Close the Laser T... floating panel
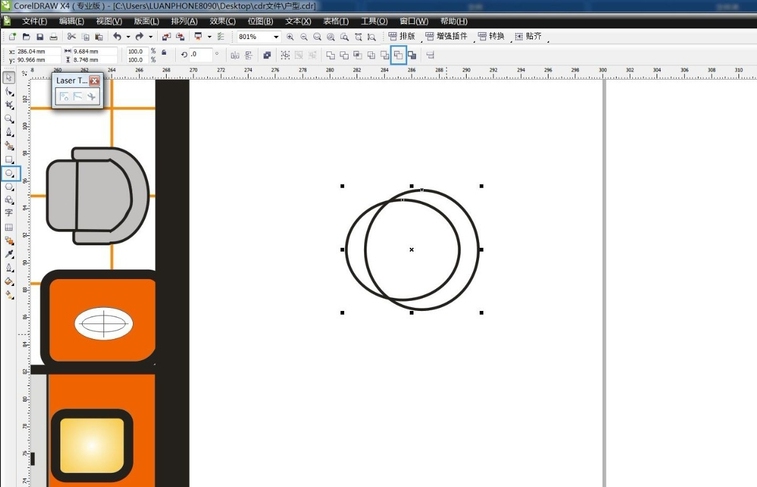 95,80
